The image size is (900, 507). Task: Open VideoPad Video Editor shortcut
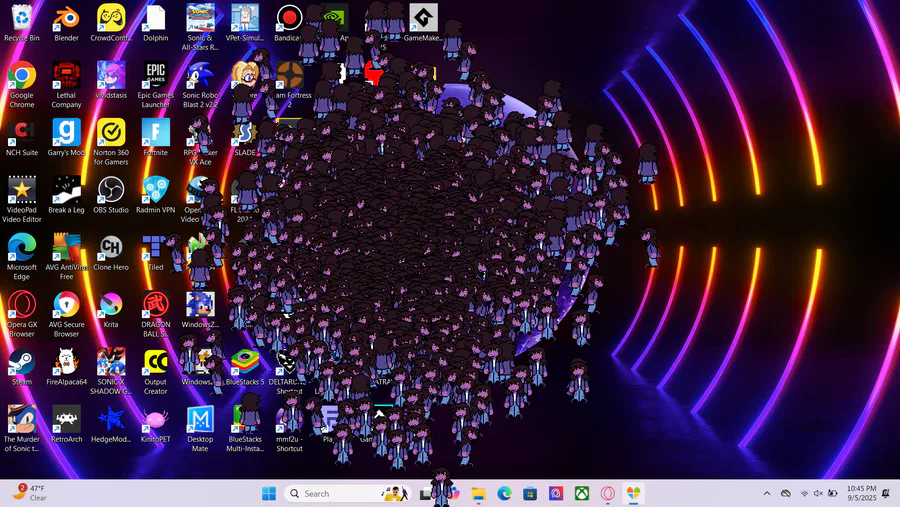(x=22, y=199)
